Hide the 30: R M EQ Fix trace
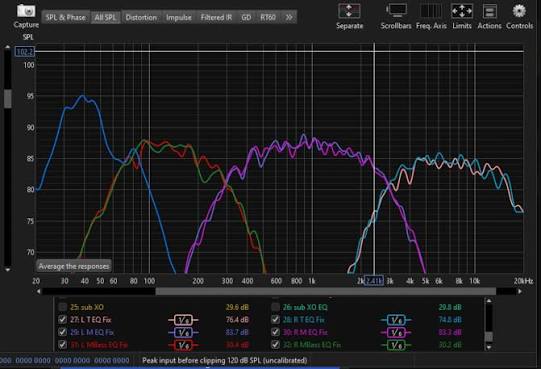The width and height of the screenshot is (541, 369). [x=275, y=332]
